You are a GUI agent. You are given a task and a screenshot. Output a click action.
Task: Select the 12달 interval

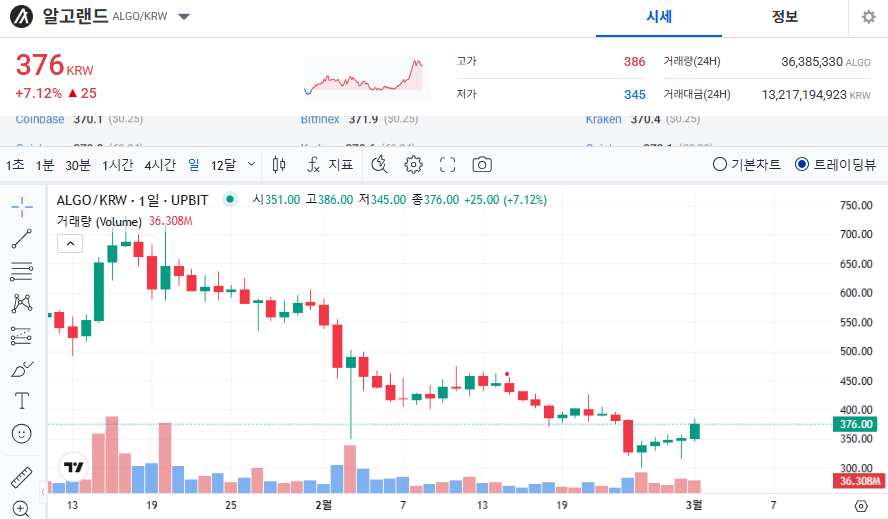tap(223, 165)
